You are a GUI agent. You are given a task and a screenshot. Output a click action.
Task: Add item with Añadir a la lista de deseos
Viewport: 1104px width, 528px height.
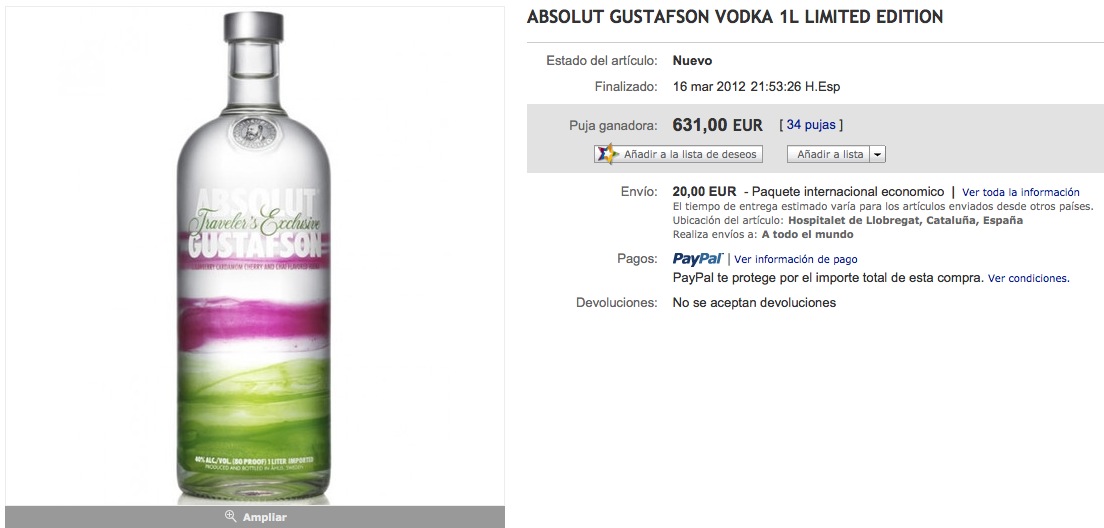click(x=679, y=154)
